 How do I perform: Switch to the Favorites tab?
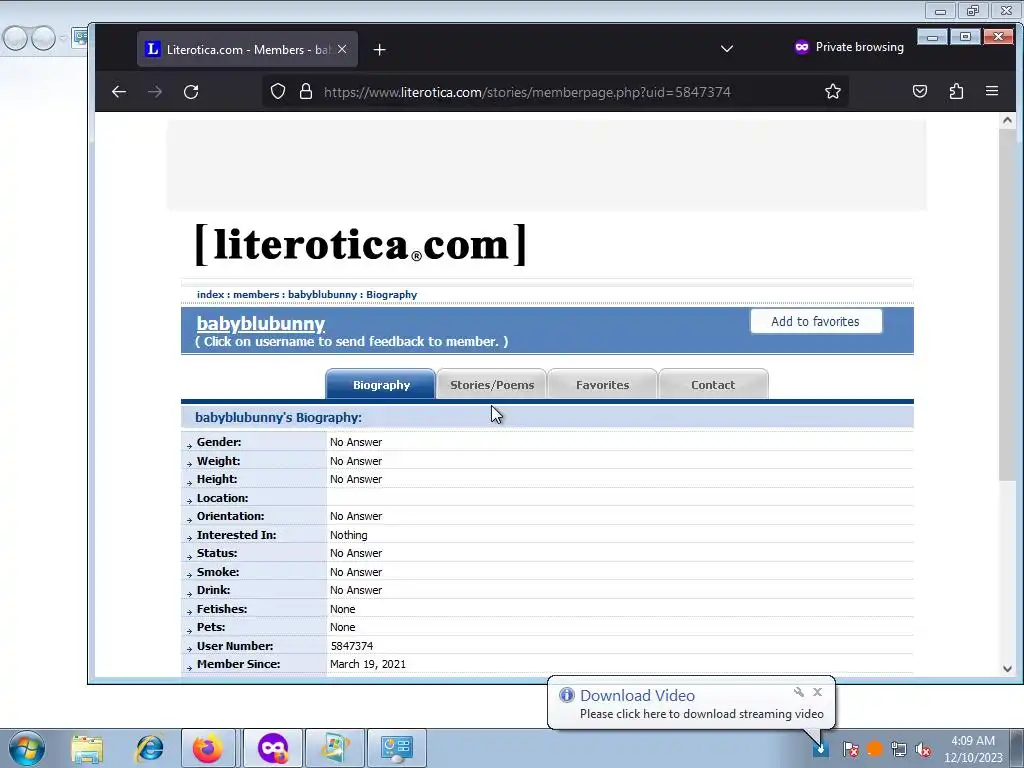[x=602, y=385]
